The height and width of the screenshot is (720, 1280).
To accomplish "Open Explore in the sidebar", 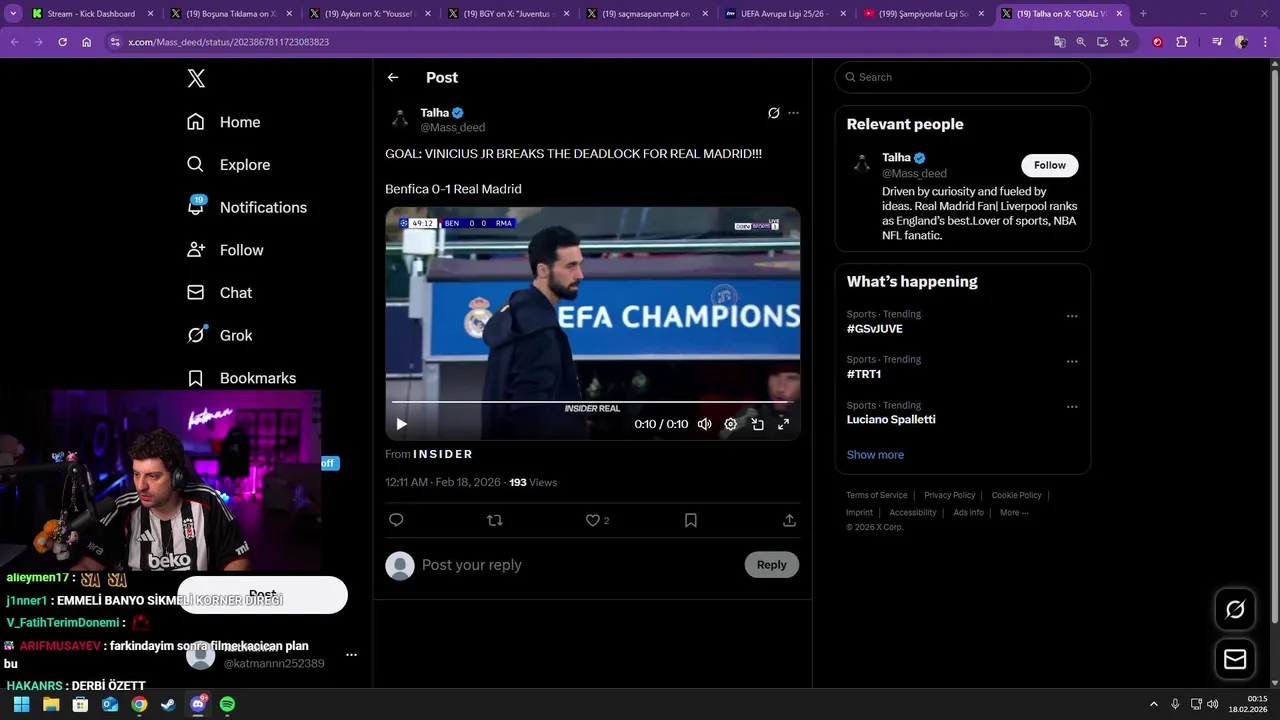I will tap(228, 165).
